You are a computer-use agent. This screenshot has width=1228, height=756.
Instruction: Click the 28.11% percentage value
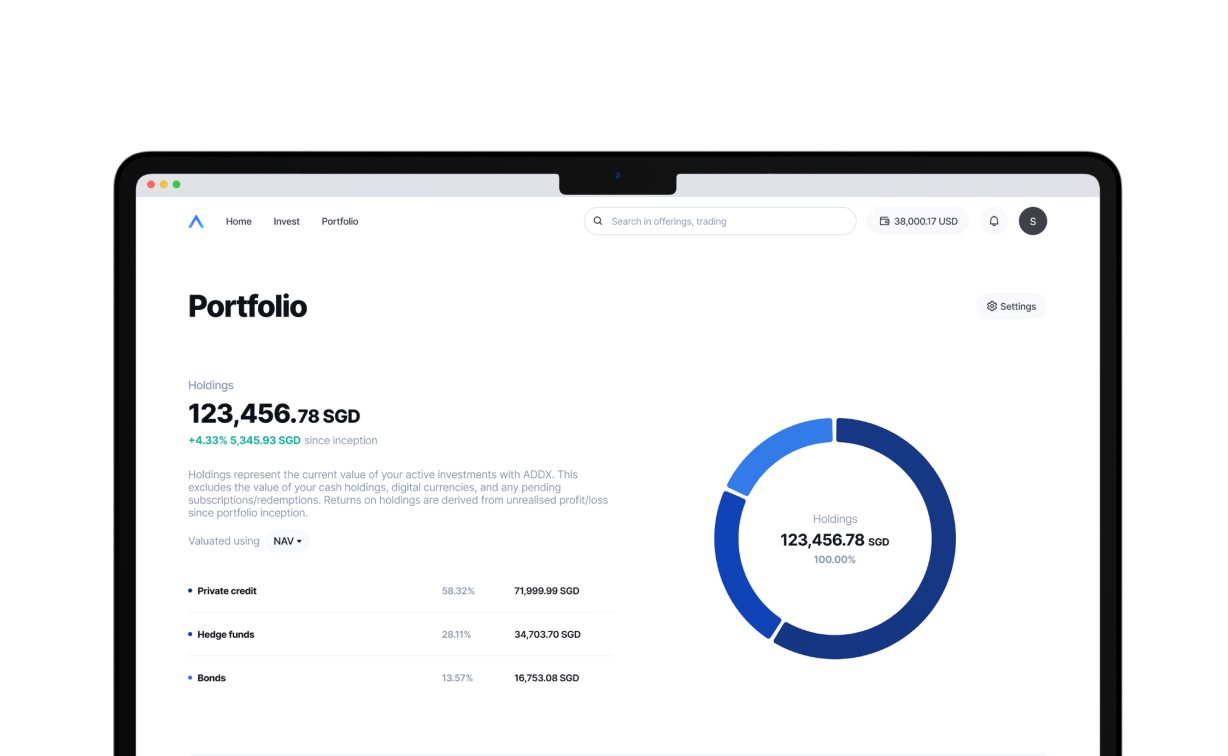[456, 634]
